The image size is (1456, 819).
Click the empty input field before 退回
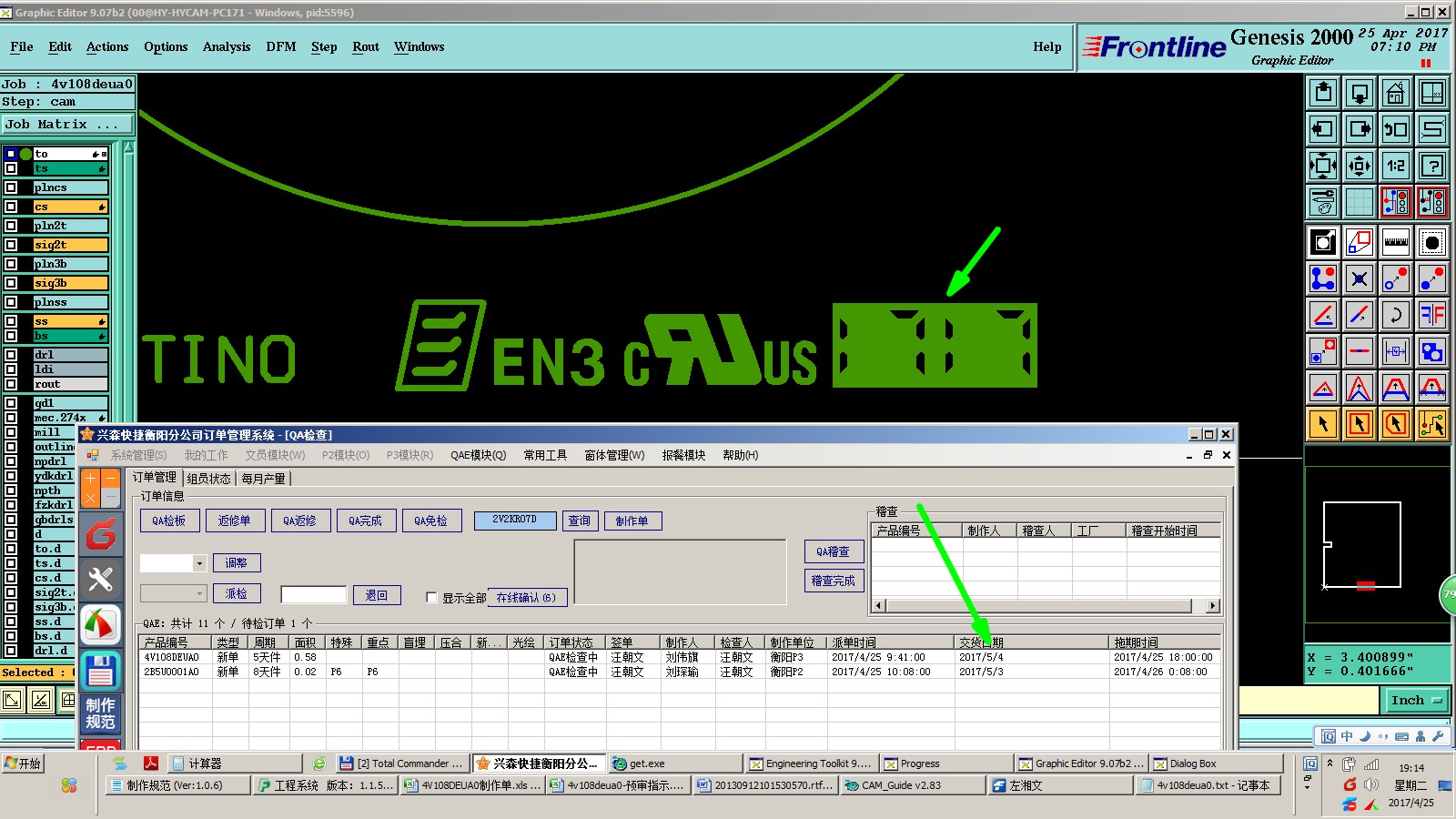pos(314,595)
